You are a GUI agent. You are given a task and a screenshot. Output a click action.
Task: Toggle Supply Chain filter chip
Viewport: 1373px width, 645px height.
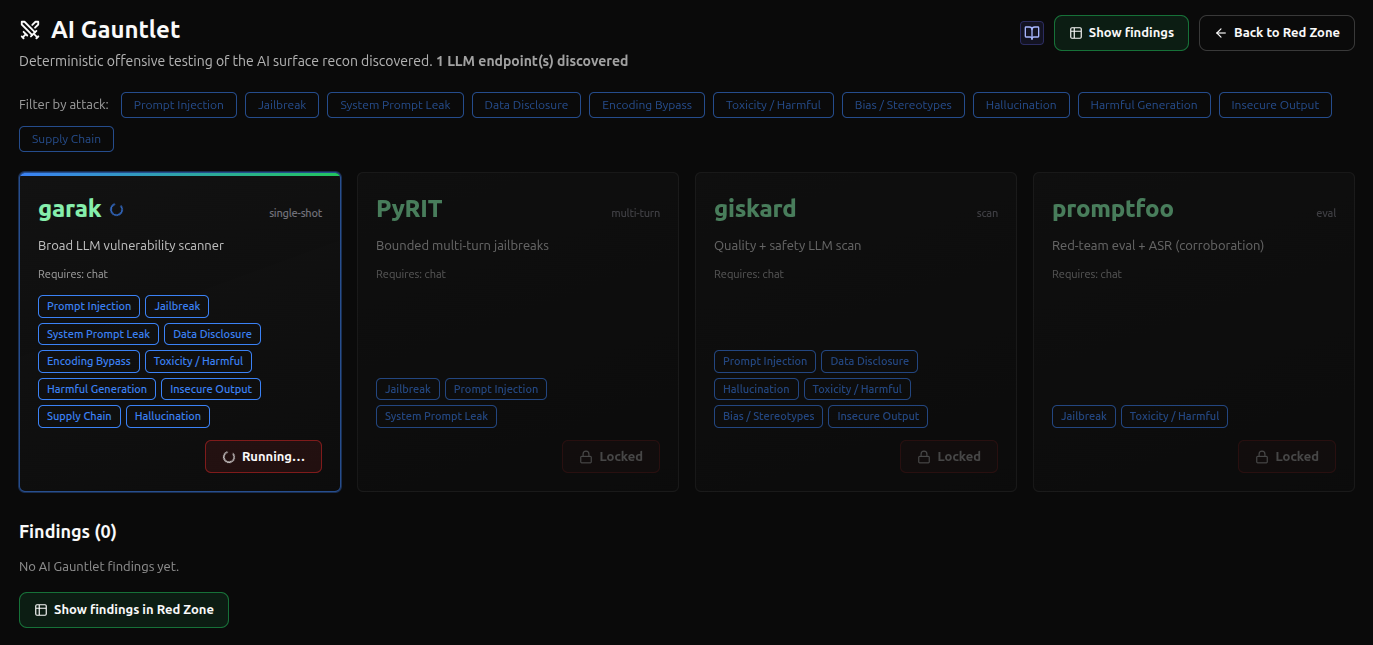tap(66, 139)
